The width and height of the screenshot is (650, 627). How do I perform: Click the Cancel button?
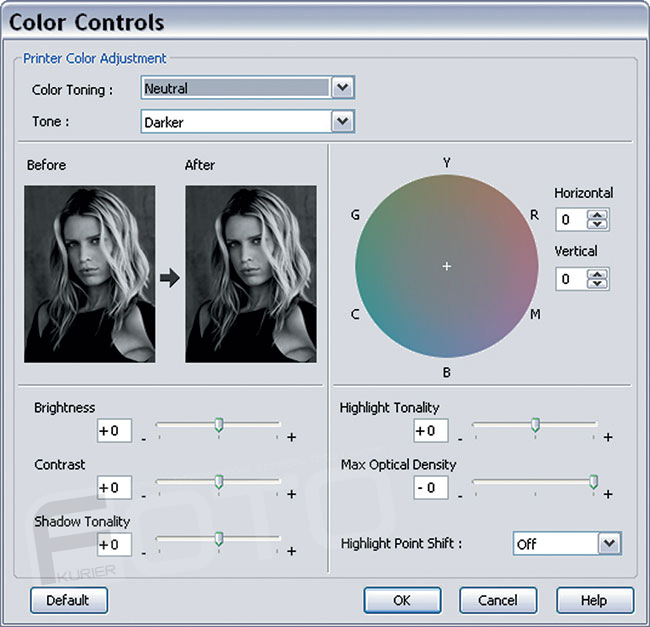point(497,600)
